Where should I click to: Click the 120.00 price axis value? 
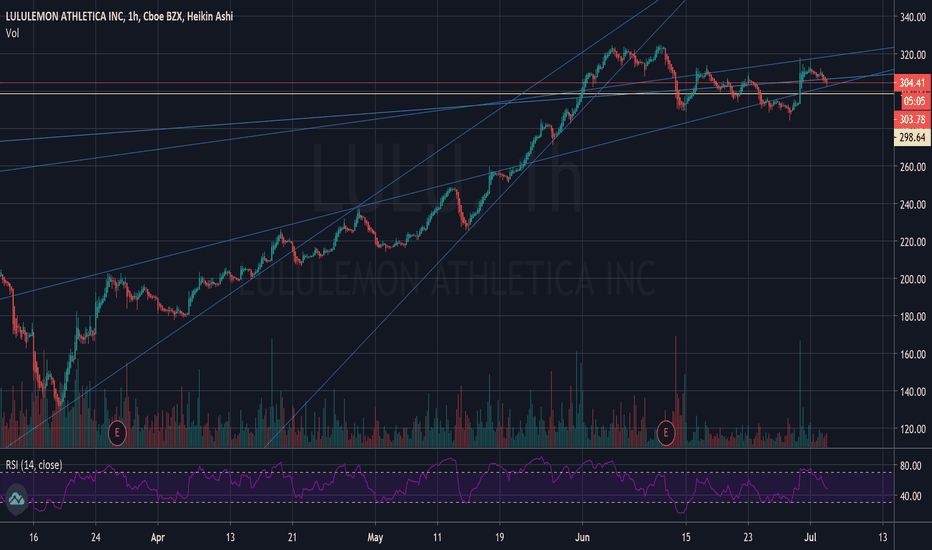[x=912, y=429]
